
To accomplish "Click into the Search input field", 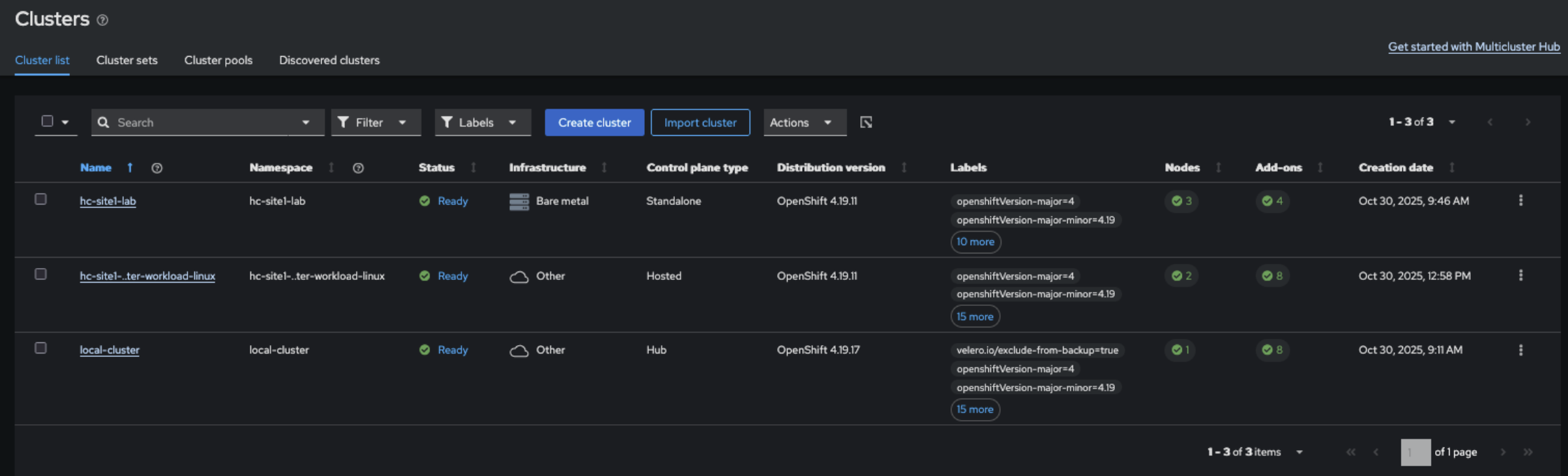I will pos(203,122).
